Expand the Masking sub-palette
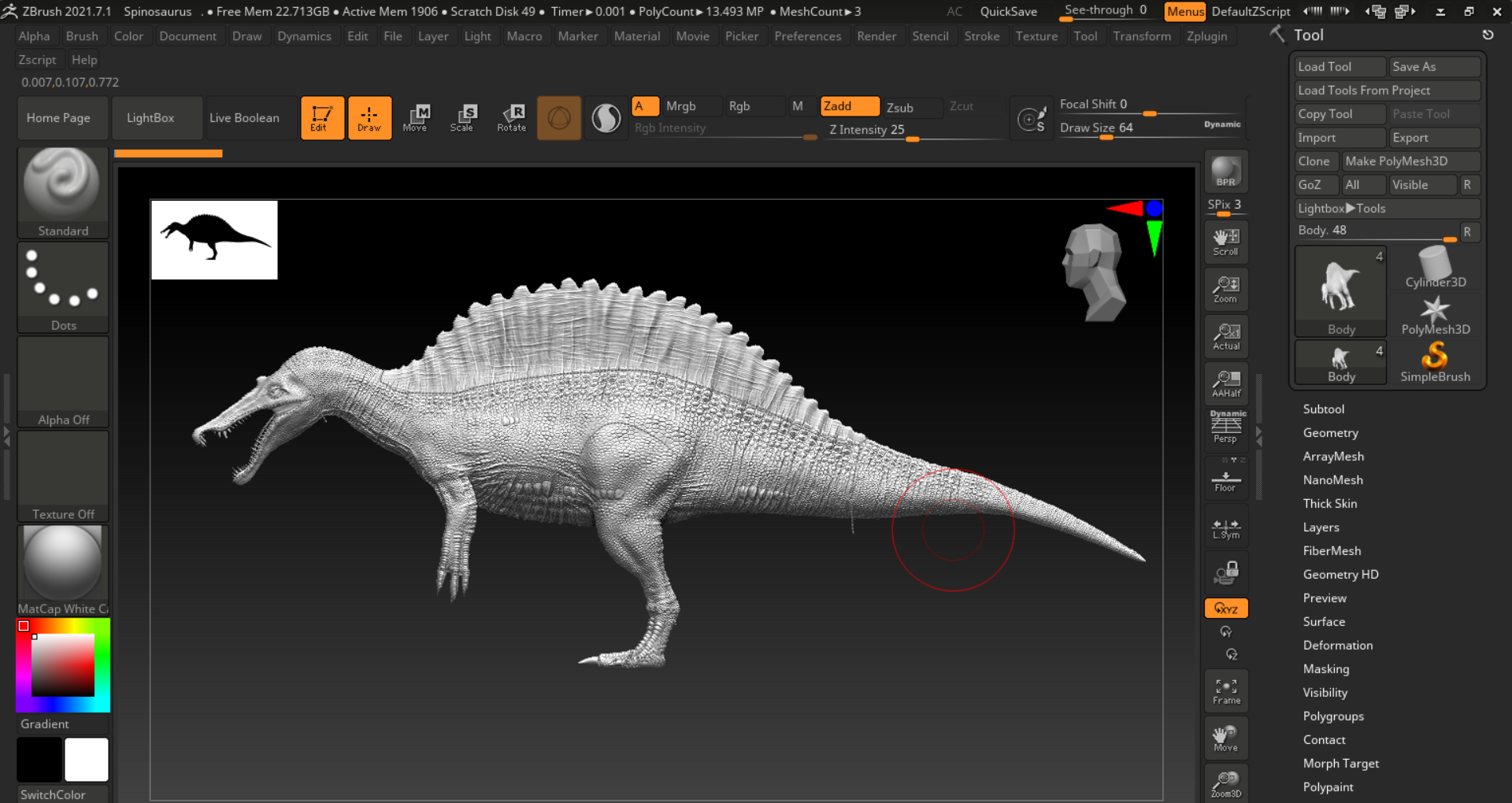The width and height of the screenshot is (1512, 803). (1325, 669)
